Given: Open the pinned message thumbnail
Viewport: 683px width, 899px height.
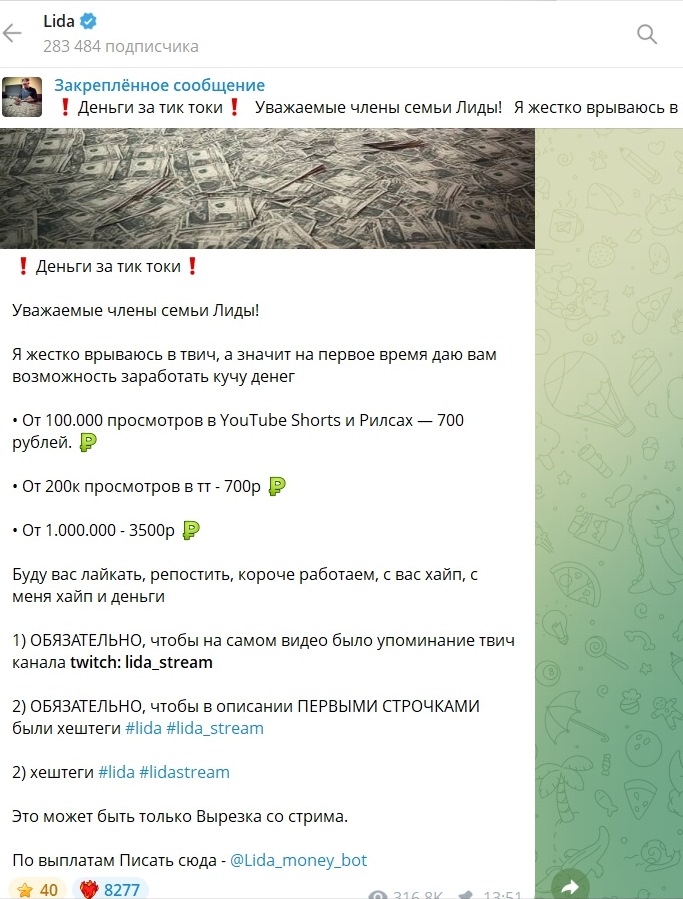Looking at the screenshot, I should [22, 97].
